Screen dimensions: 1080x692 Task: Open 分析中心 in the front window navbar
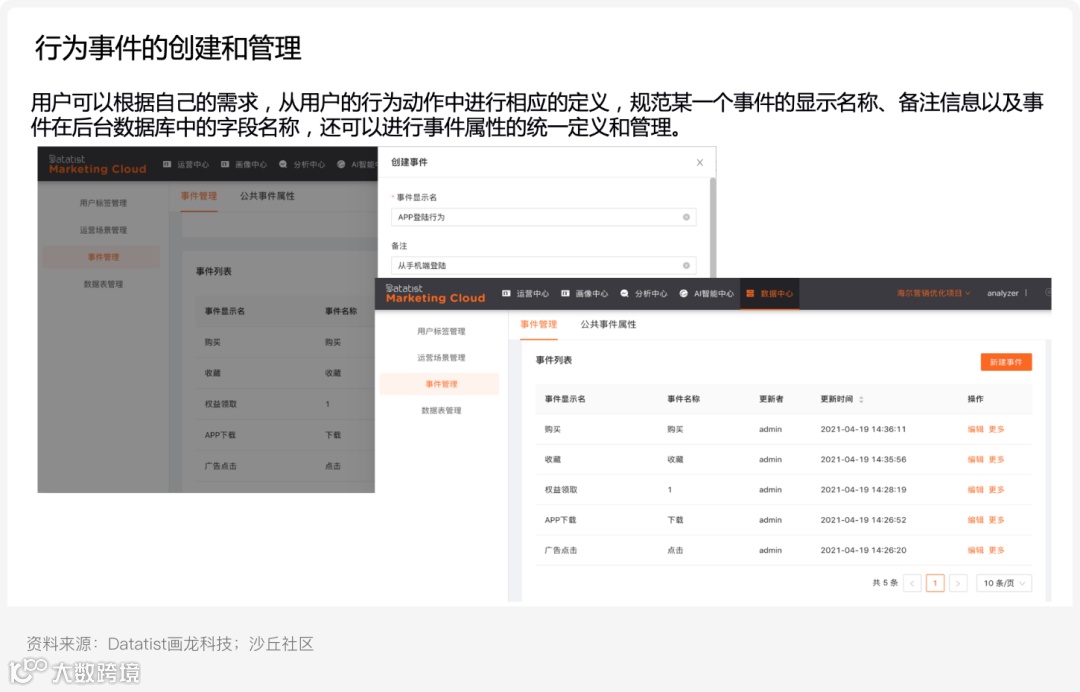click(x=651, y=294)
